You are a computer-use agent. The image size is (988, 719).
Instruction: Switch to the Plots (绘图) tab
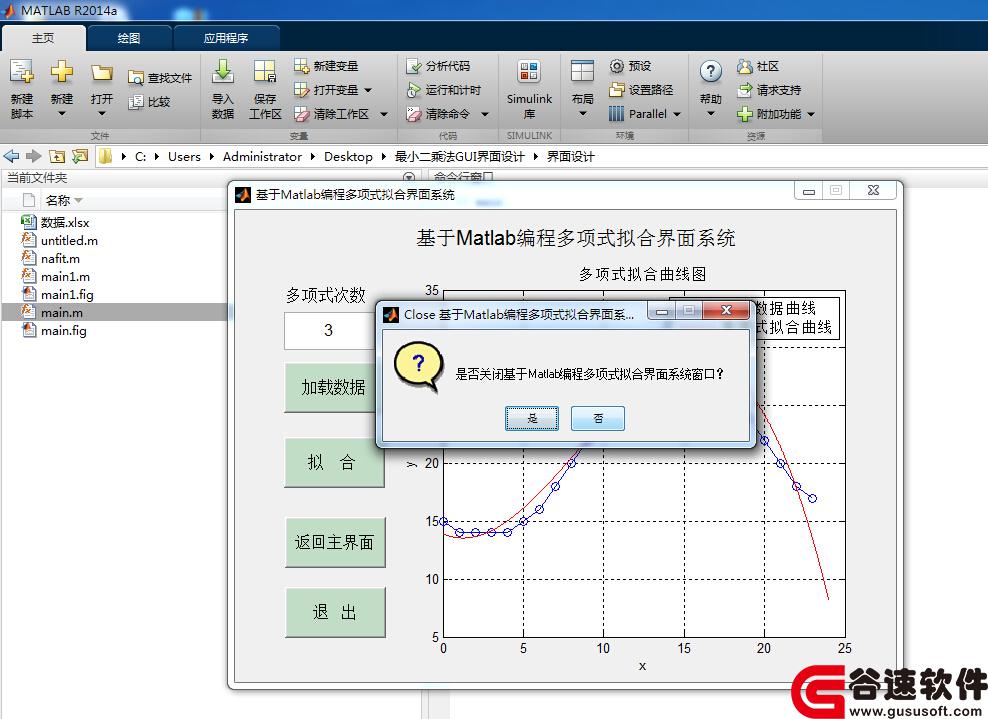[x=129, y=38]
